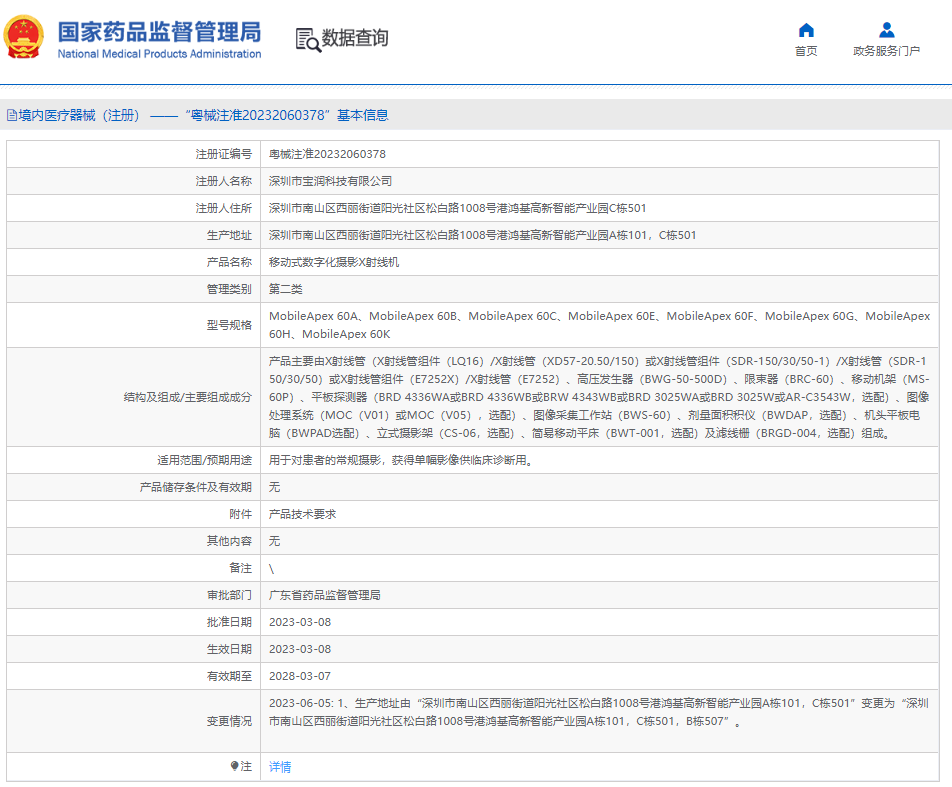Open the 政务服务门户 link

pos(886,51)
